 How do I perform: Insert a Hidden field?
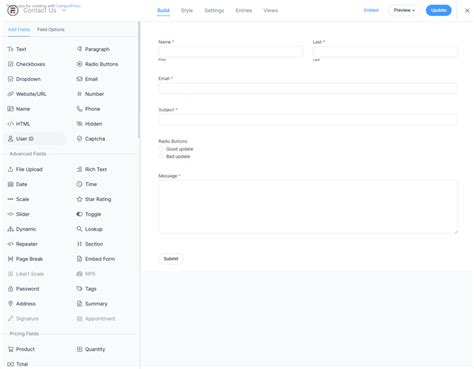(89, 124)
